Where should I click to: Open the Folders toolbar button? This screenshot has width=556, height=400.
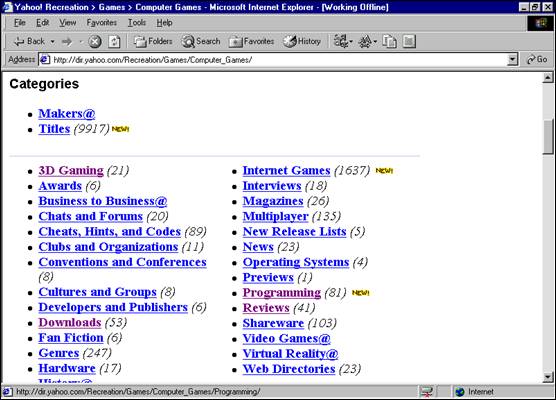coord(153,41)
